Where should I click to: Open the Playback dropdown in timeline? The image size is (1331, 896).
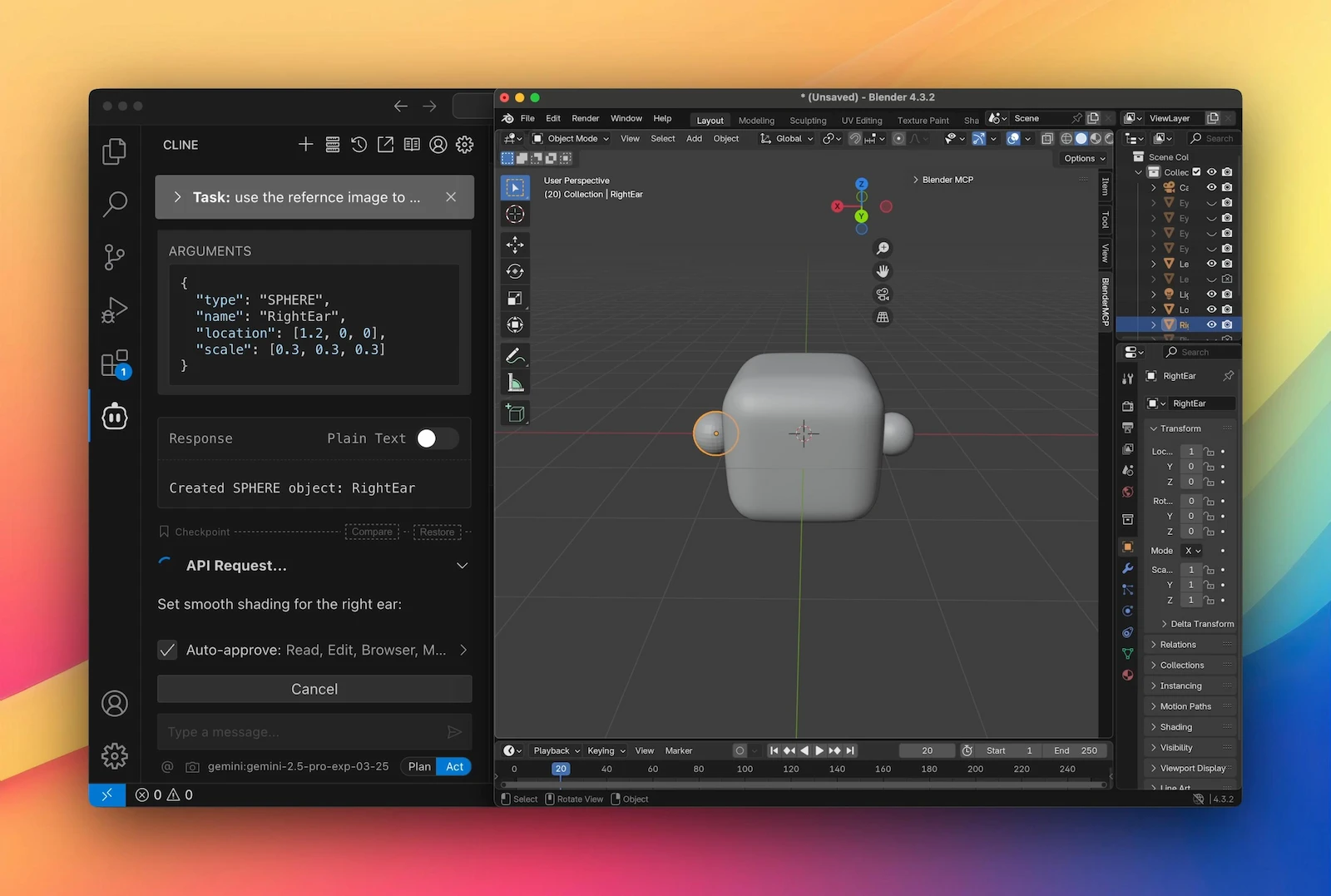point(556,750)
